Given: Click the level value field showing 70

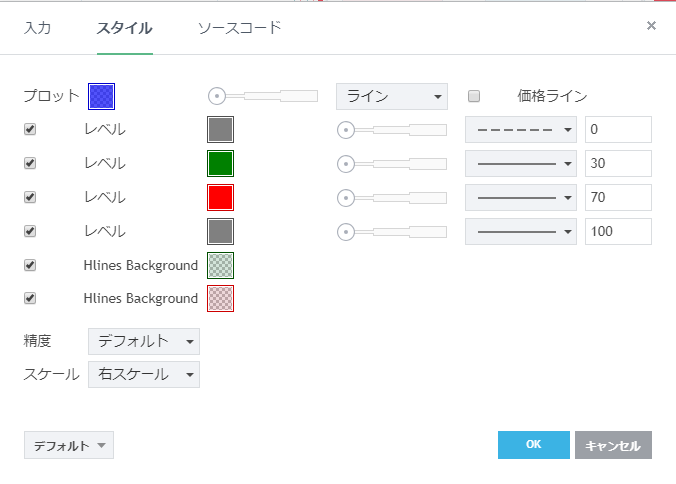Looking at the screenshot, I should [x=618, y=197].
